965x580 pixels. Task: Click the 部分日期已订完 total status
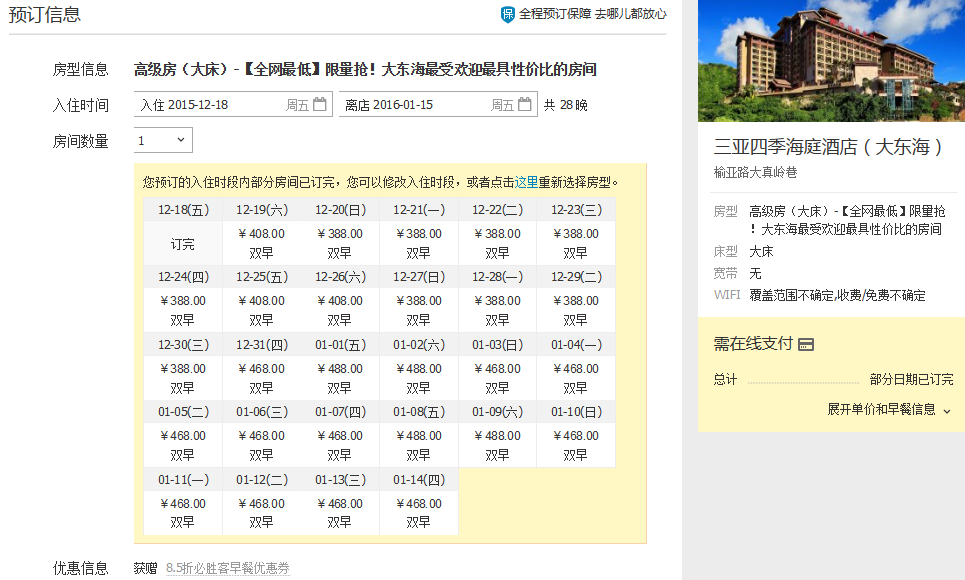(911, 380)
